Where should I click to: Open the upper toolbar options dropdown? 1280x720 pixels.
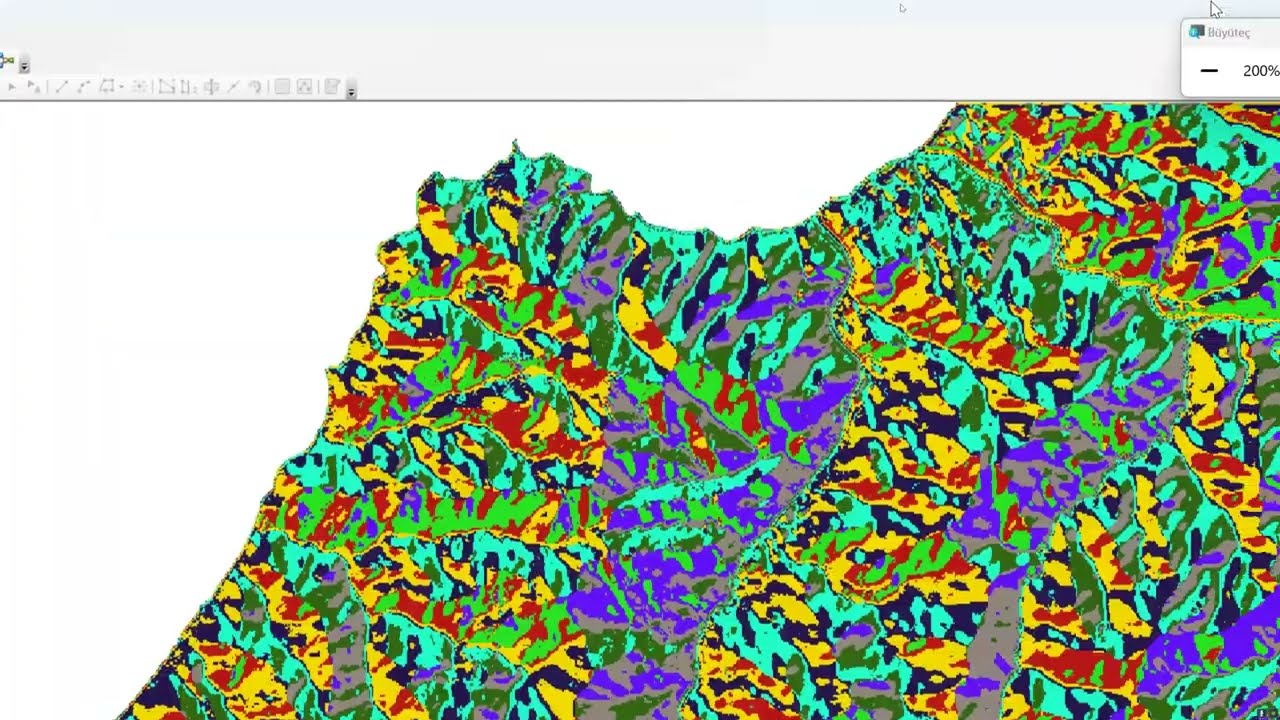click(x=24, y=66)
